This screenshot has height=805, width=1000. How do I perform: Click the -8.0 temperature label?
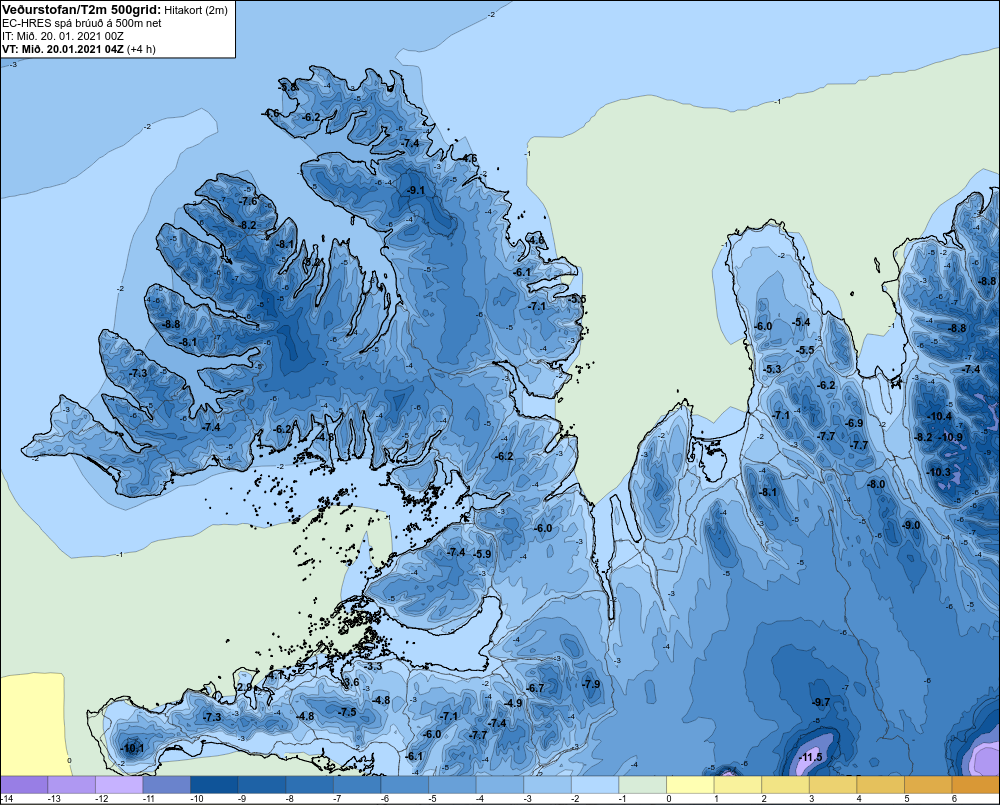(x=877, y=484)
